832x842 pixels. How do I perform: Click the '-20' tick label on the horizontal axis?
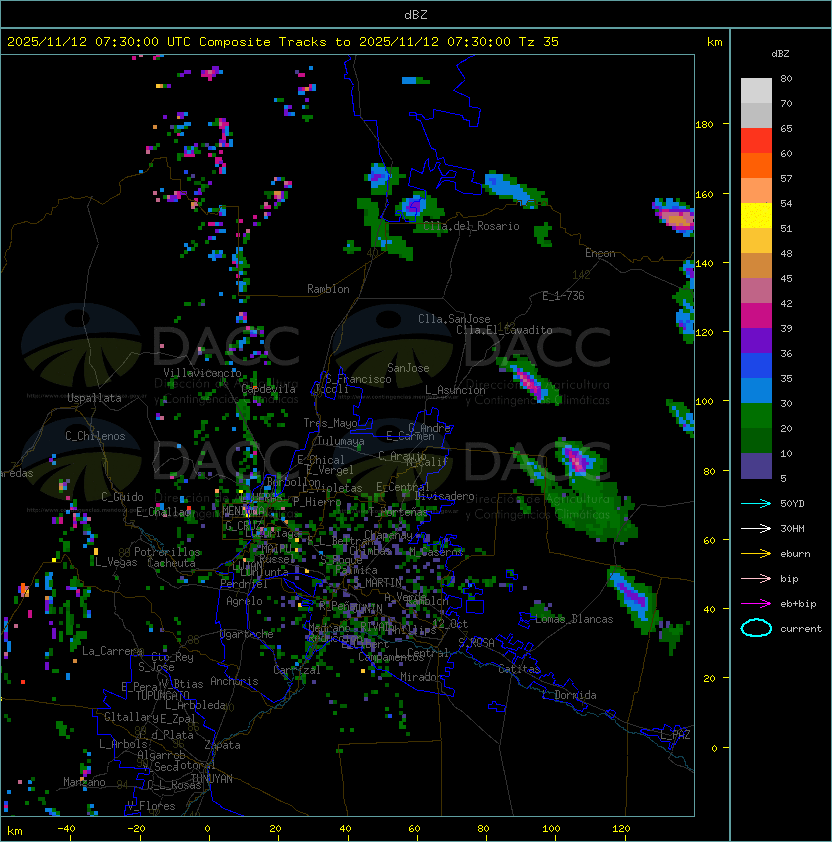tap(136, 829)
